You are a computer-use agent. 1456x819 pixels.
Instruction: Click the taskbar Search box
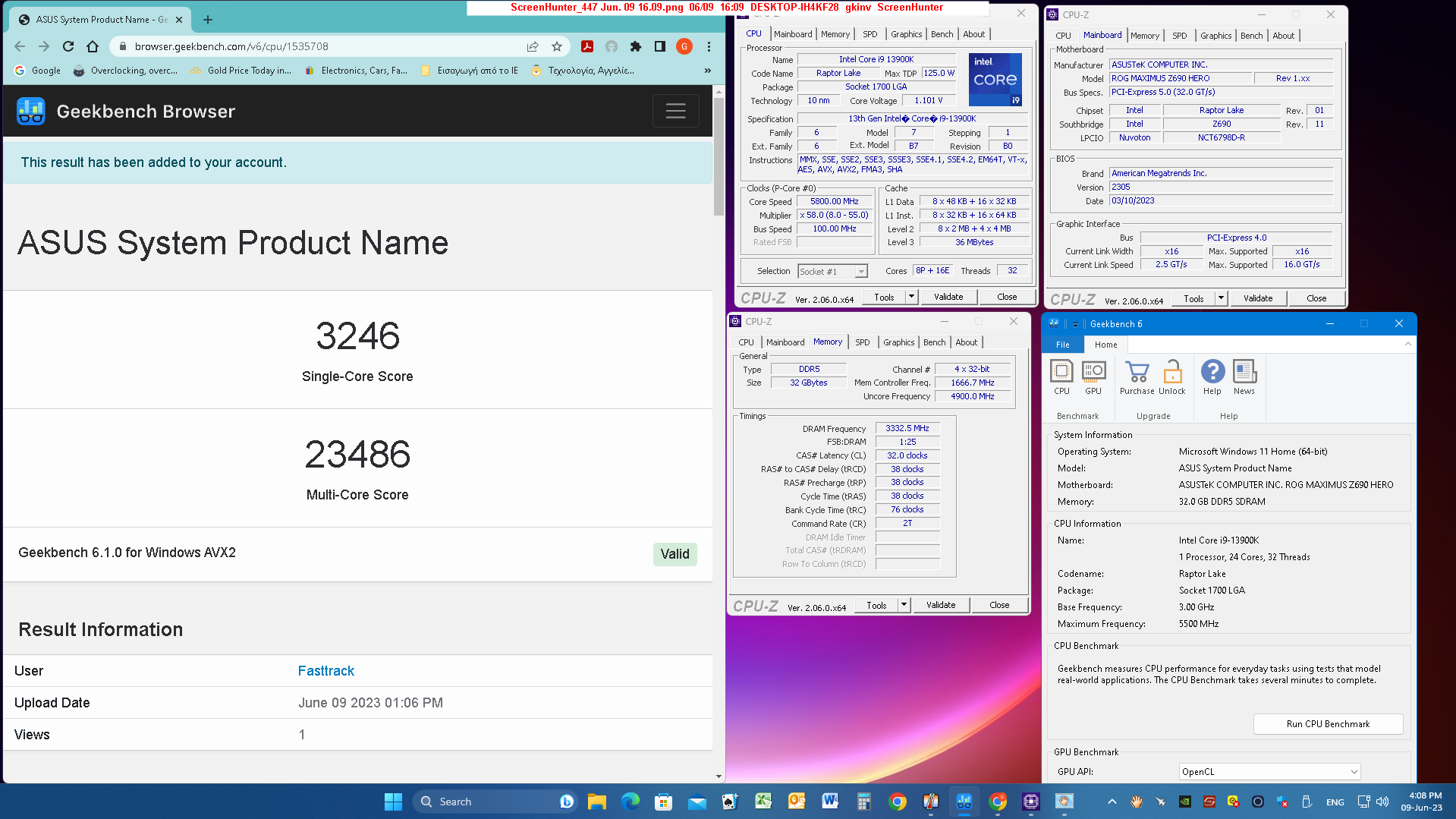[x=493, y=802]
